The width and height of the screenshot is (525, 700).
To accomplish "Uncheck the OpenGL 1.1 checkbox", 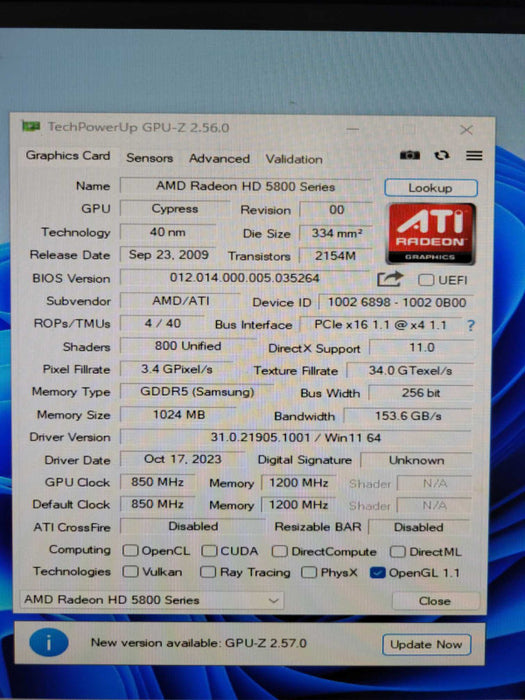I will click(x=377, y=572).
